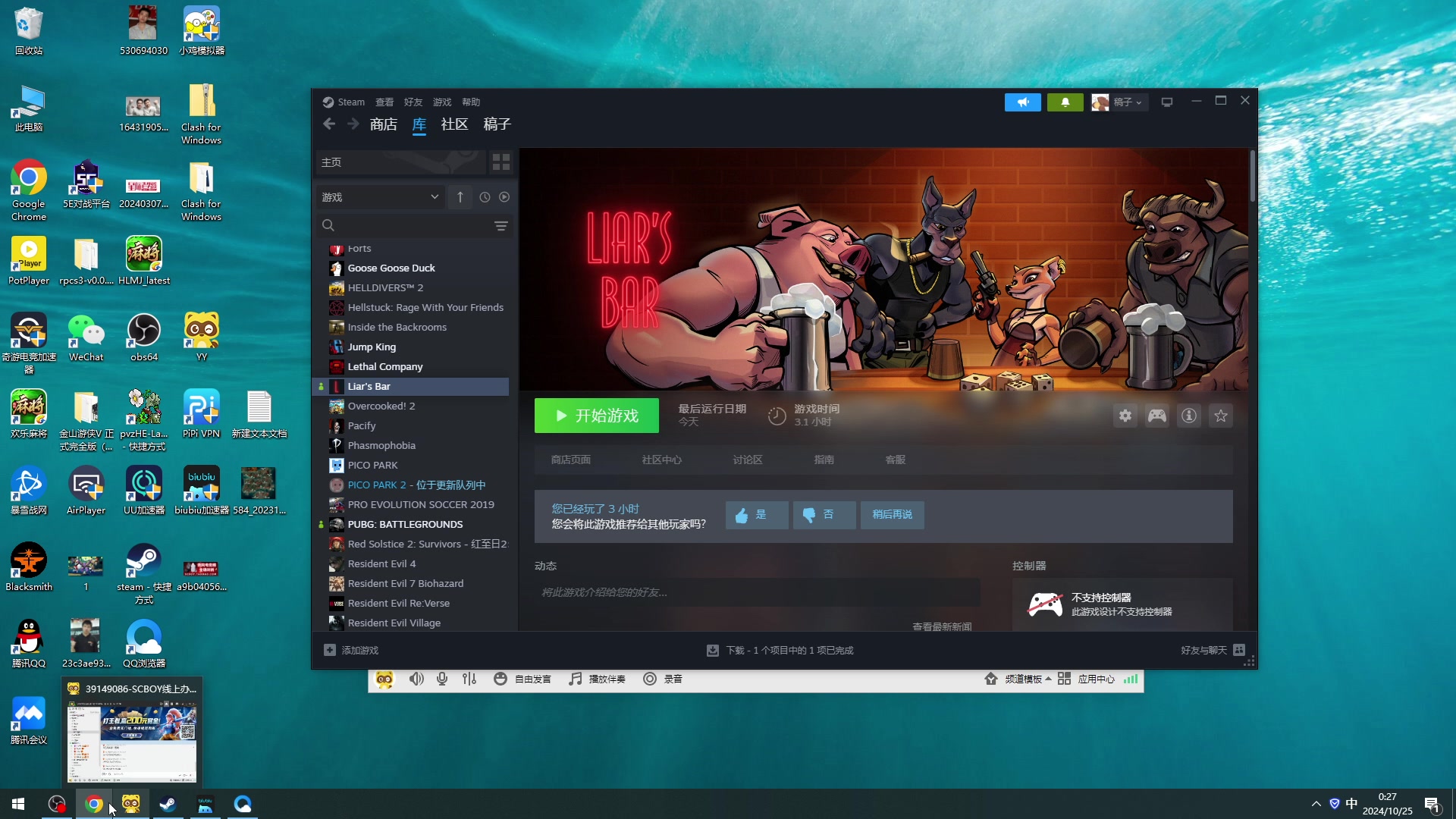Select the WeChat desktop icon
The height and width of the screenshot is (819, 1456).
click(86, 337)
